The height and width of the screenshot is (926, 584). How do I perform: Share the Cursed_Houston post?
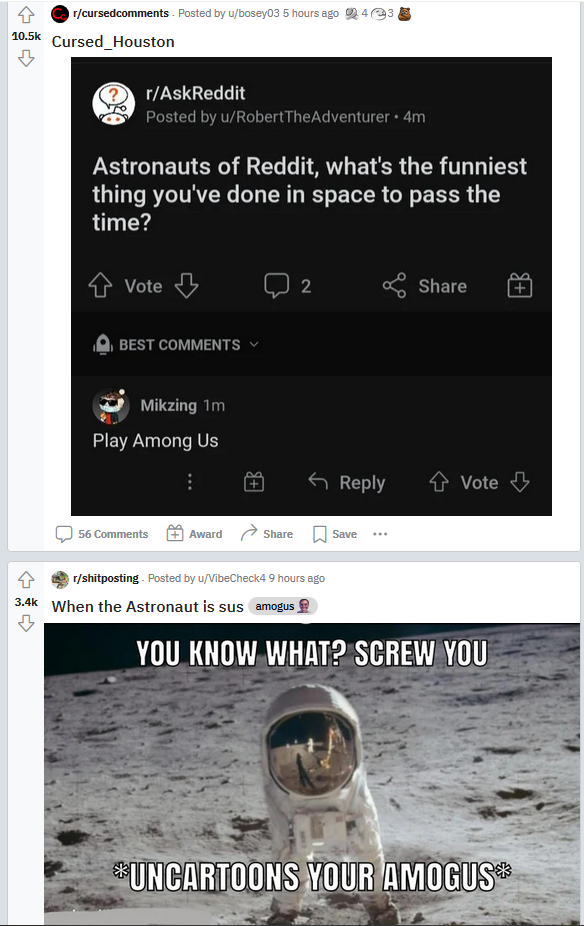[266, 534]
